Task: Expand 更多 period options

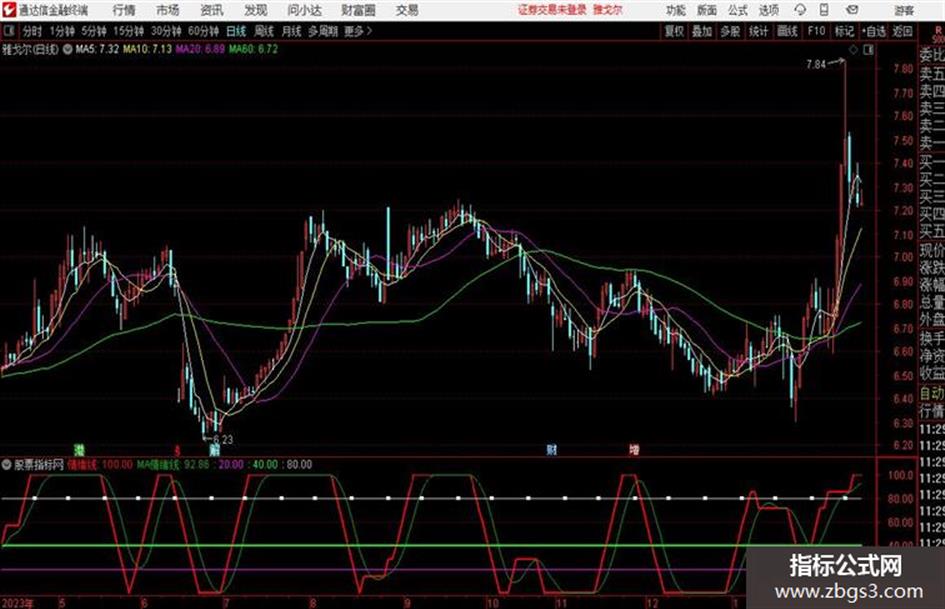Action: click(x=358, y=31)
